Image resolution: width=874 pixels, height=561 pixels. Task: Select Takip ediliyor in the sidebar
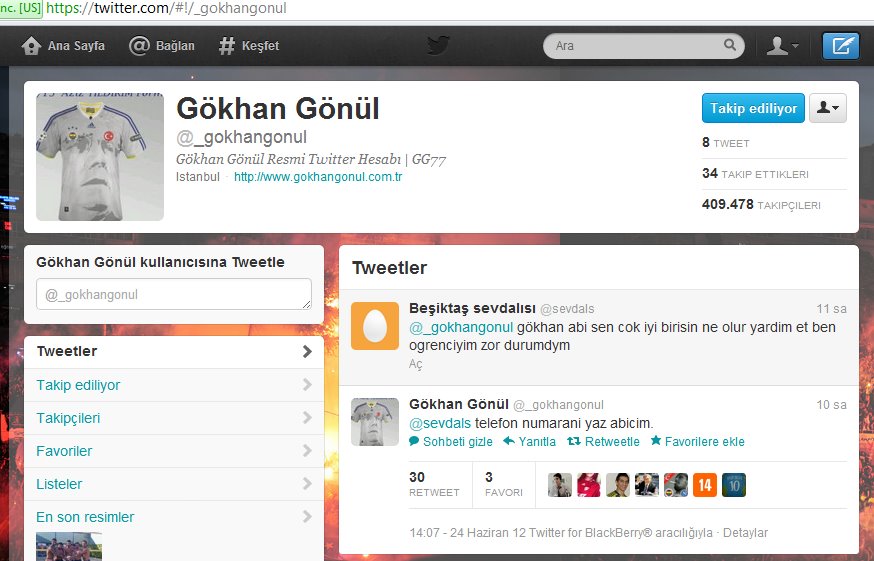(174, 385)
